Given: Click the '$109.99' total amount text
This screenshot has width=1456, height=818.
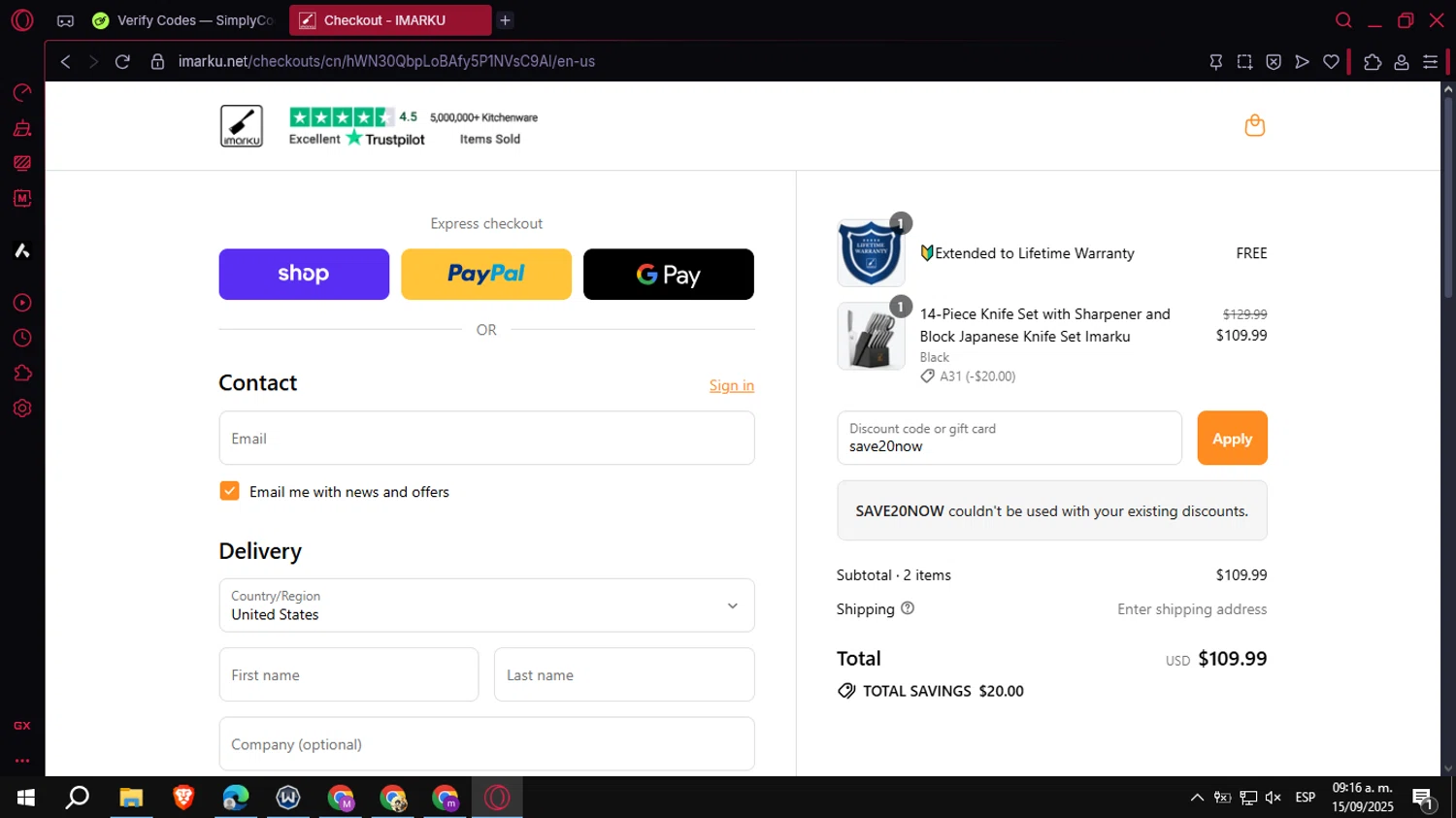Looking at the screenshot, I should [1233, 659].
